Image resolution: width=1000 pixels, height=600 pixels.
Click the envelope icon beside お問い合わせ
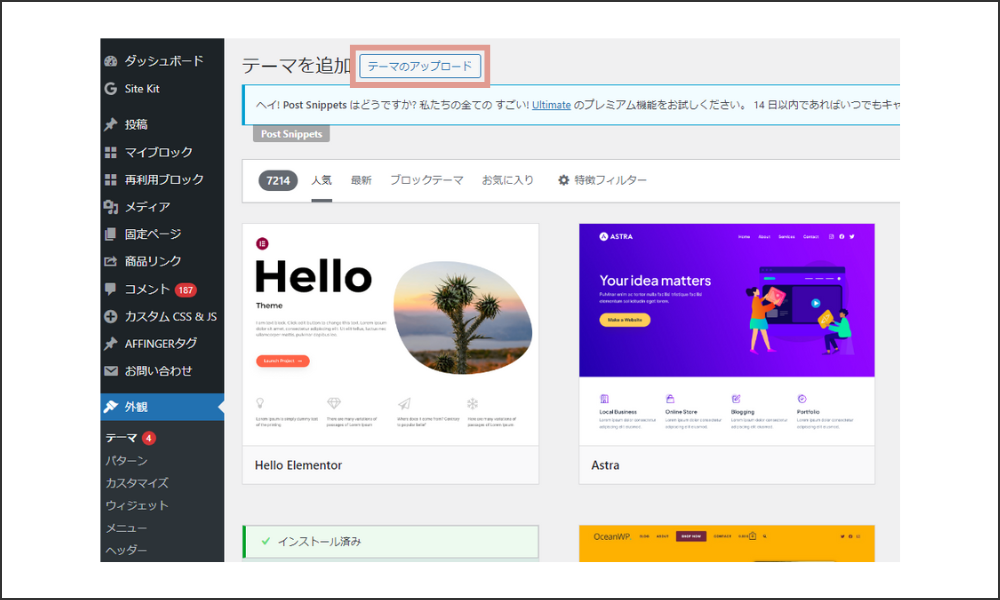coord(111,371)
